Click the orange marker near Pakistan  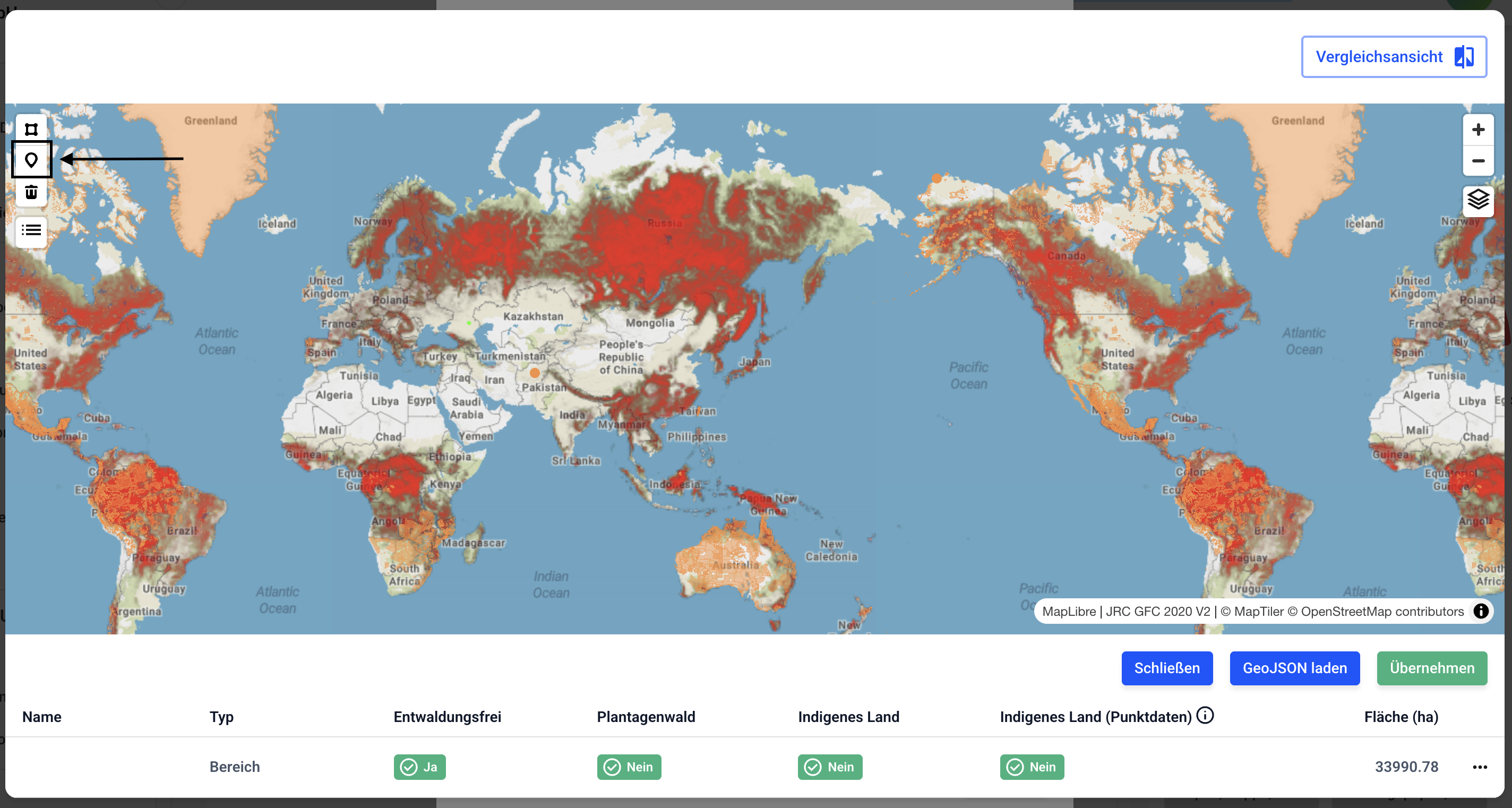point(534,373)
